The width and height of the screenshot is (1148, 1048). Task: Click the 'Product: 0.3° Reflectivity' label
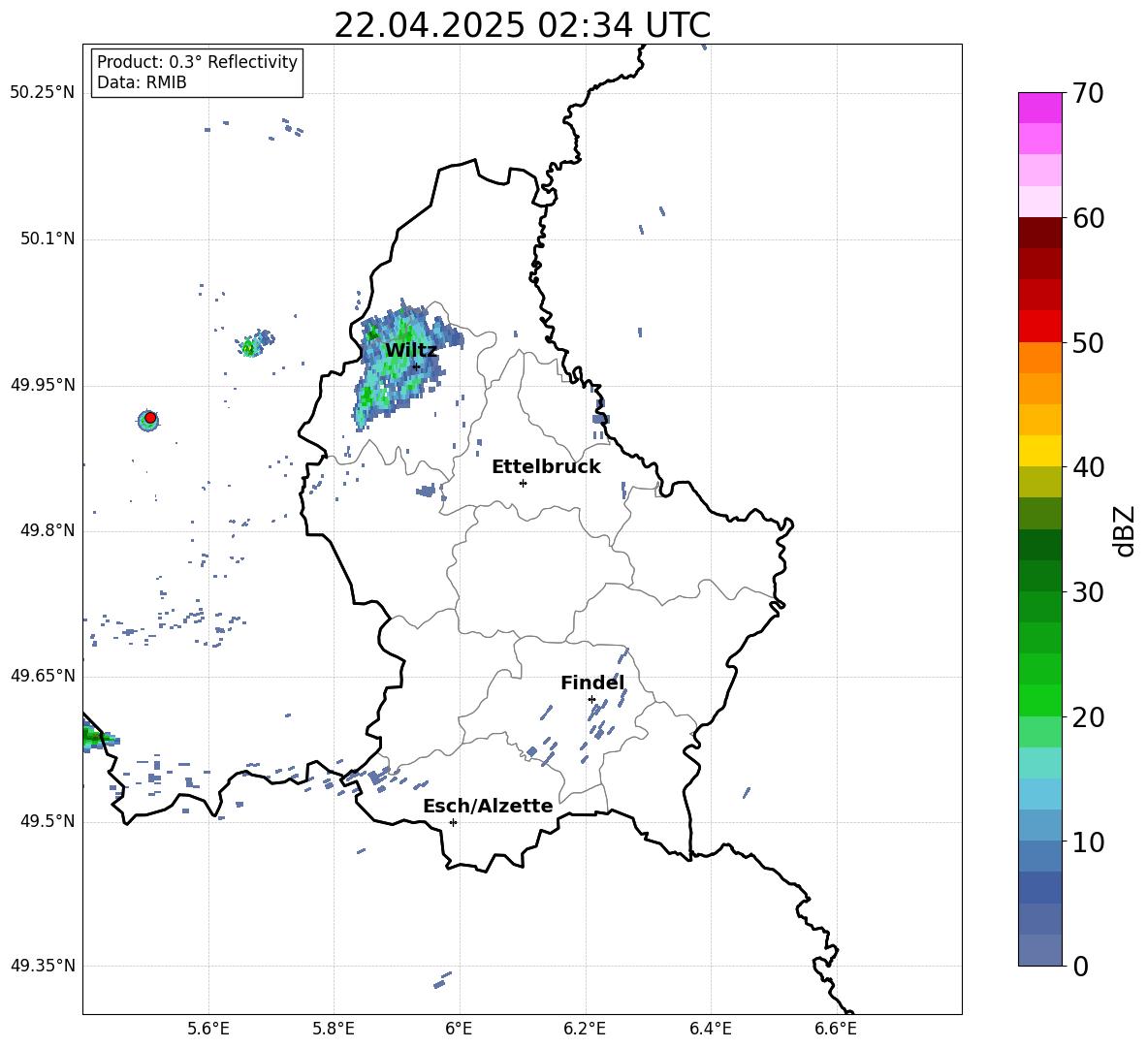point(197,61)
